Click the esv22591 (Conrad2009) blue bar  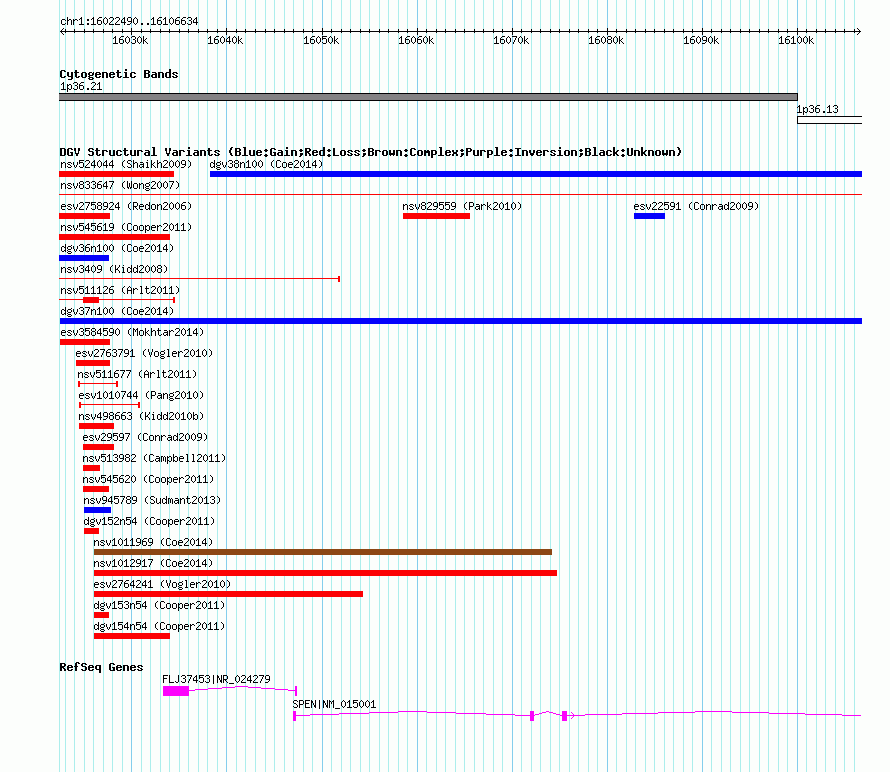(649, 216)
